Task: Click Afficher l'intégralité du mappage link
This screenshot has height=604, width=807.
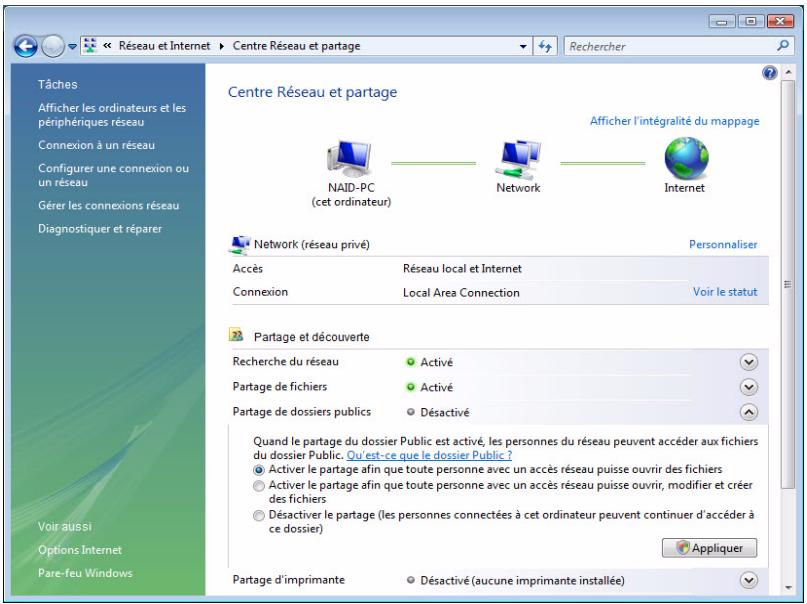Action: (674, 121)
